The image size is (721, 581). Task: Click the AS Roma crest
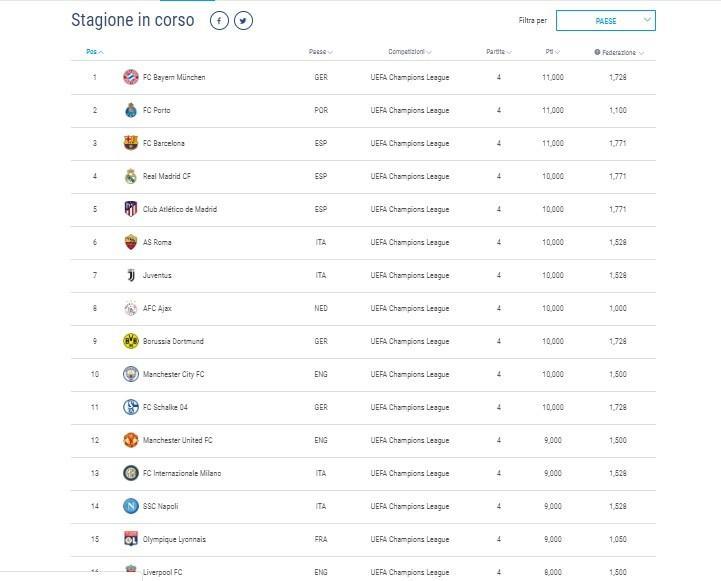pyautogui.click(x=131, y=242)
